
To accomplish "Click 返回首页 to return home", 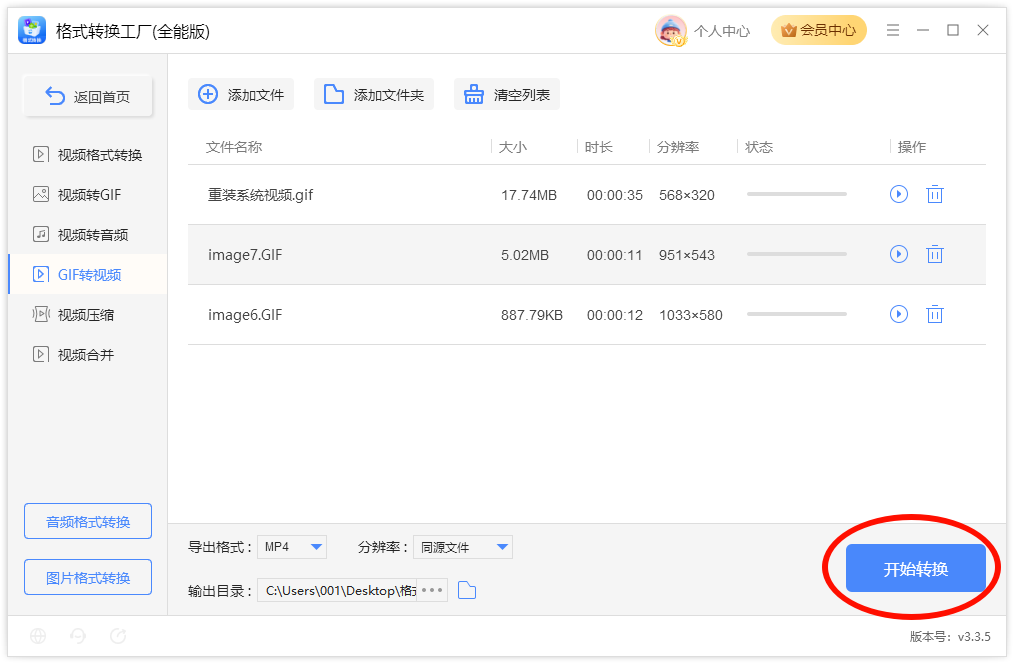I will [x=88, y=96].
